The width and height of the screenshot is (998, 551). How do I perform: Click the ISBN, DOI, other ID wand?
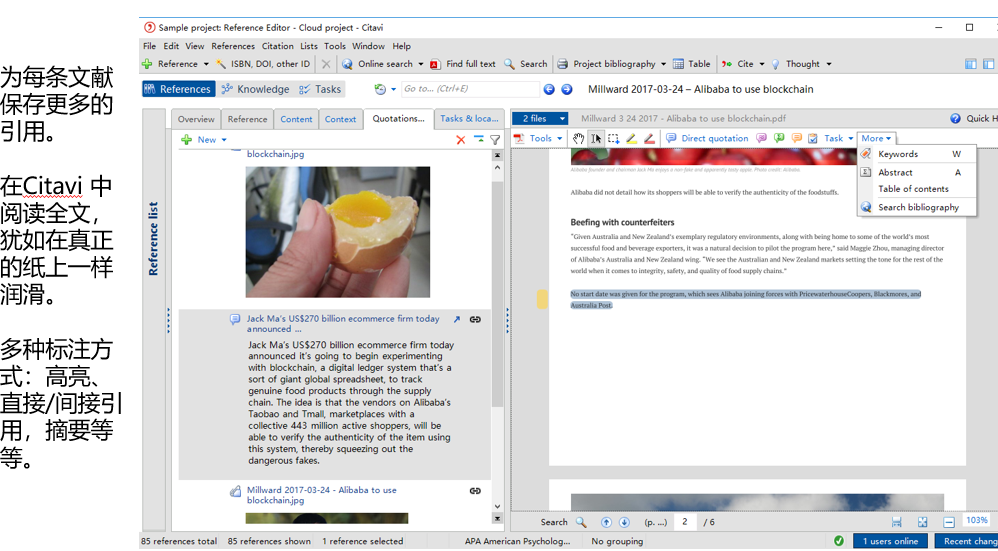click(221, 64)
